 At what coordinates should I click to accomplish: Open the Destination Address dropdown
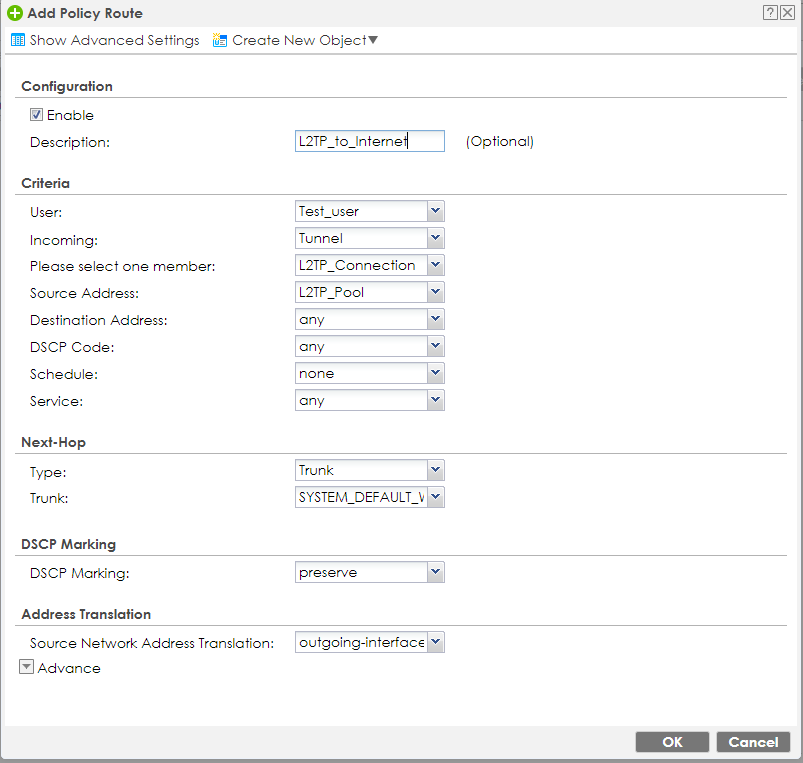[x=434, y=320]
